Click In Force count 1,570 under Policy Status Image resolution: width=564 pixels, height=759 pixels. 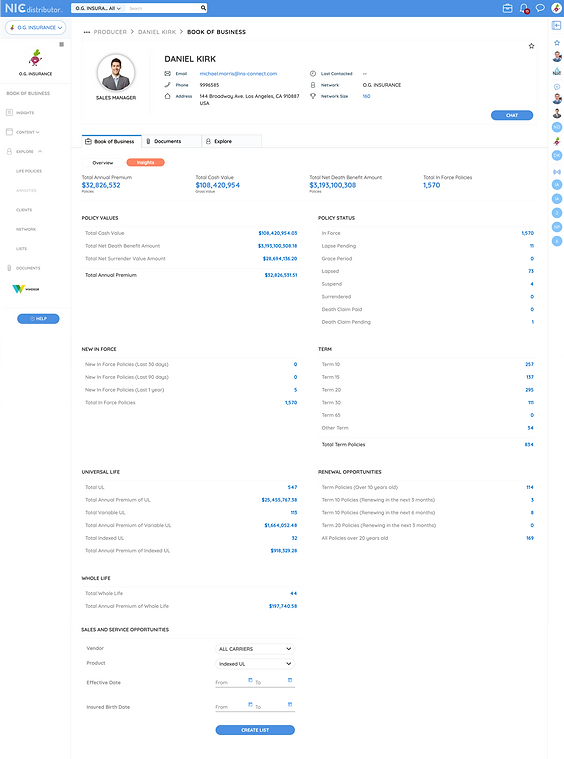[528, 233]
